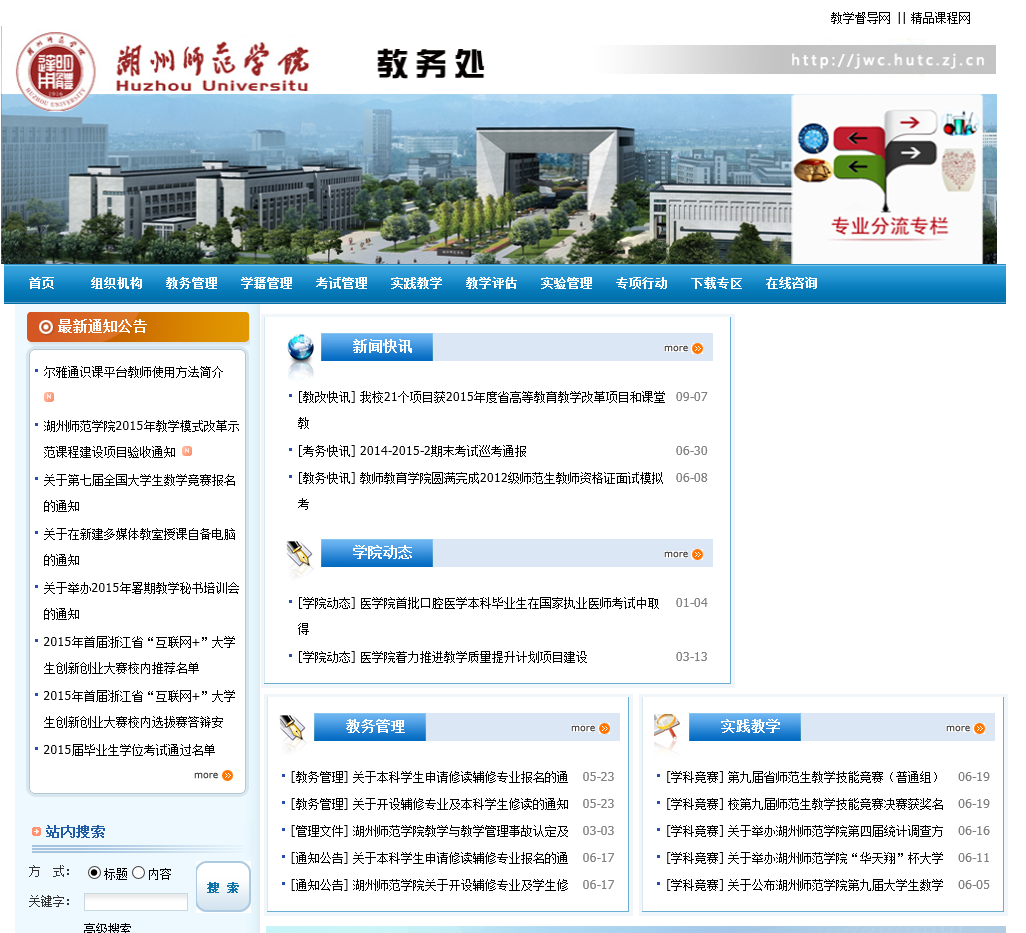Open the 教务管理 navigation menu item

pos(192,283)
